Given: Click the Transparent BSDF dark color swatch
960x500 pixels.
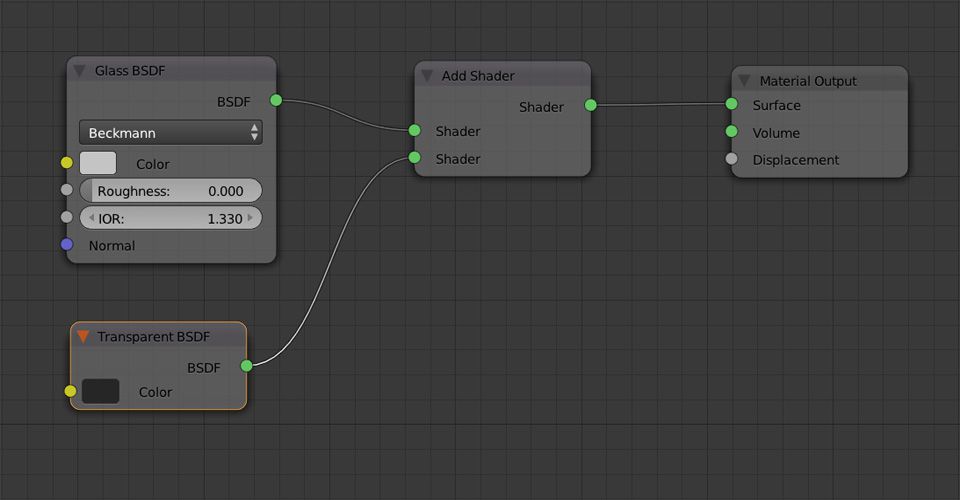Looking at the screenshot, I should click(100, 391).
